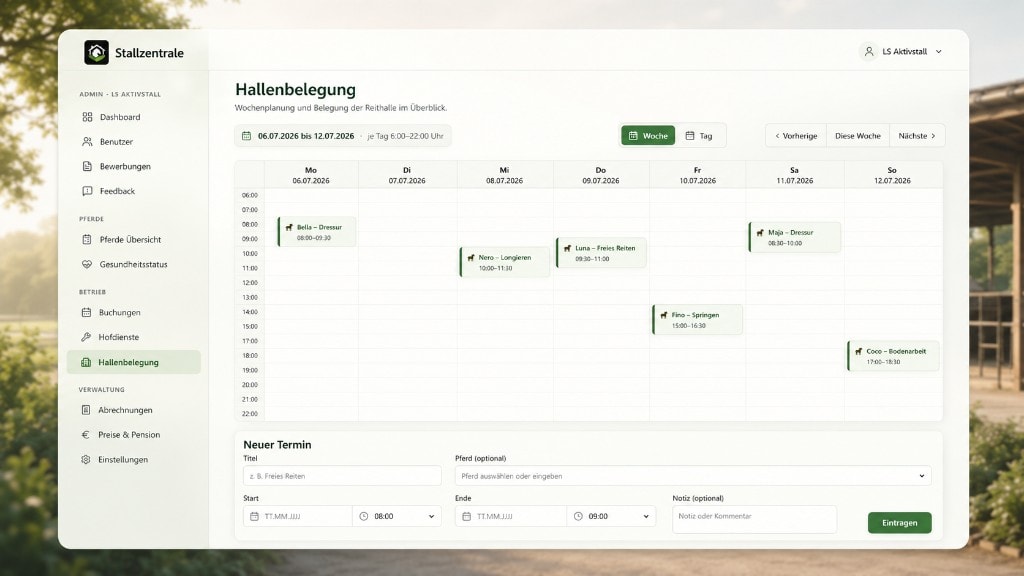
Task: Open Gesundheitsstatus page
Action: (134, 264)
